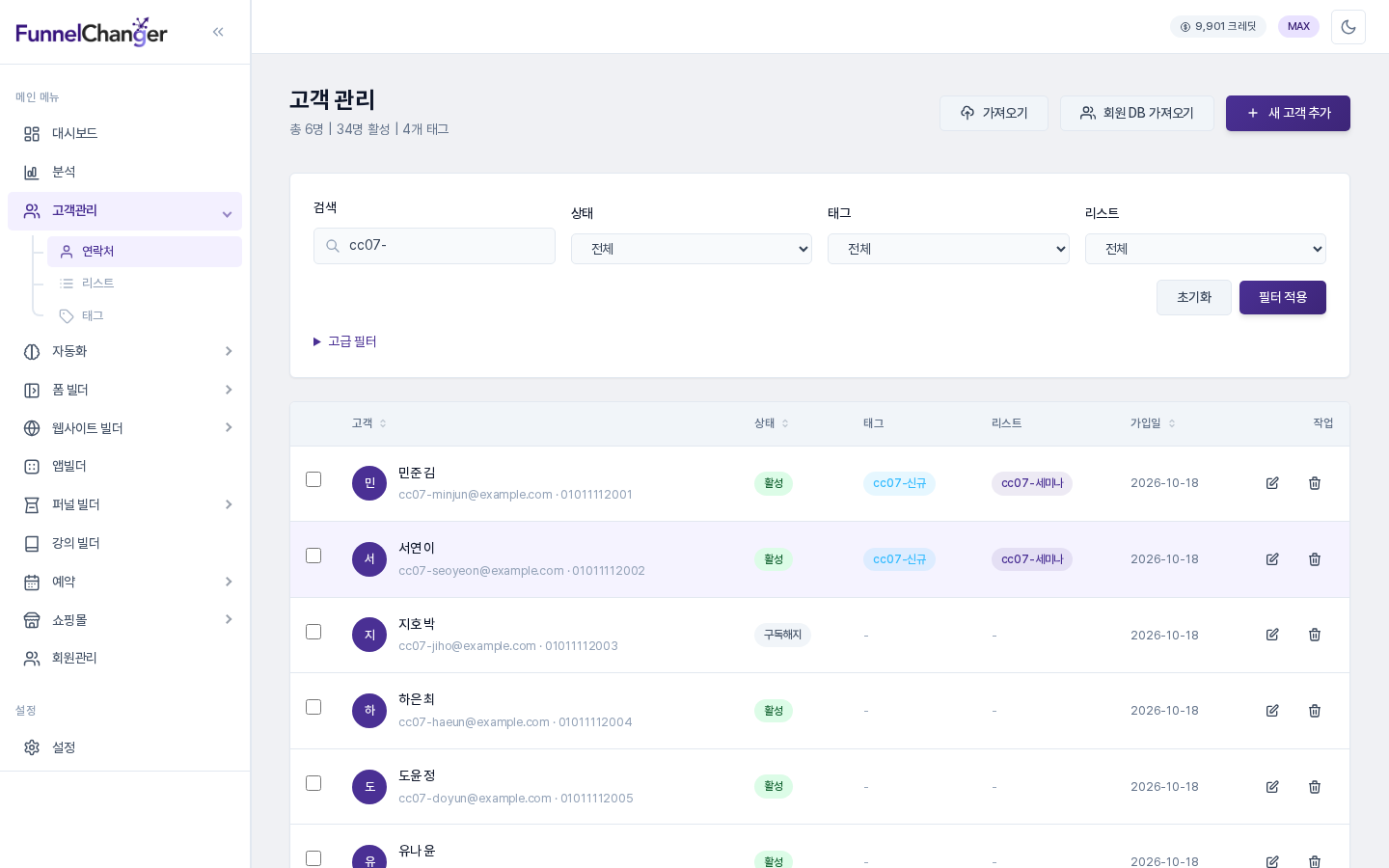Click the 도 avatar circle
The height and width of the screenshot is (868, 1389).
pyautogui.click(x=369, y=787)
